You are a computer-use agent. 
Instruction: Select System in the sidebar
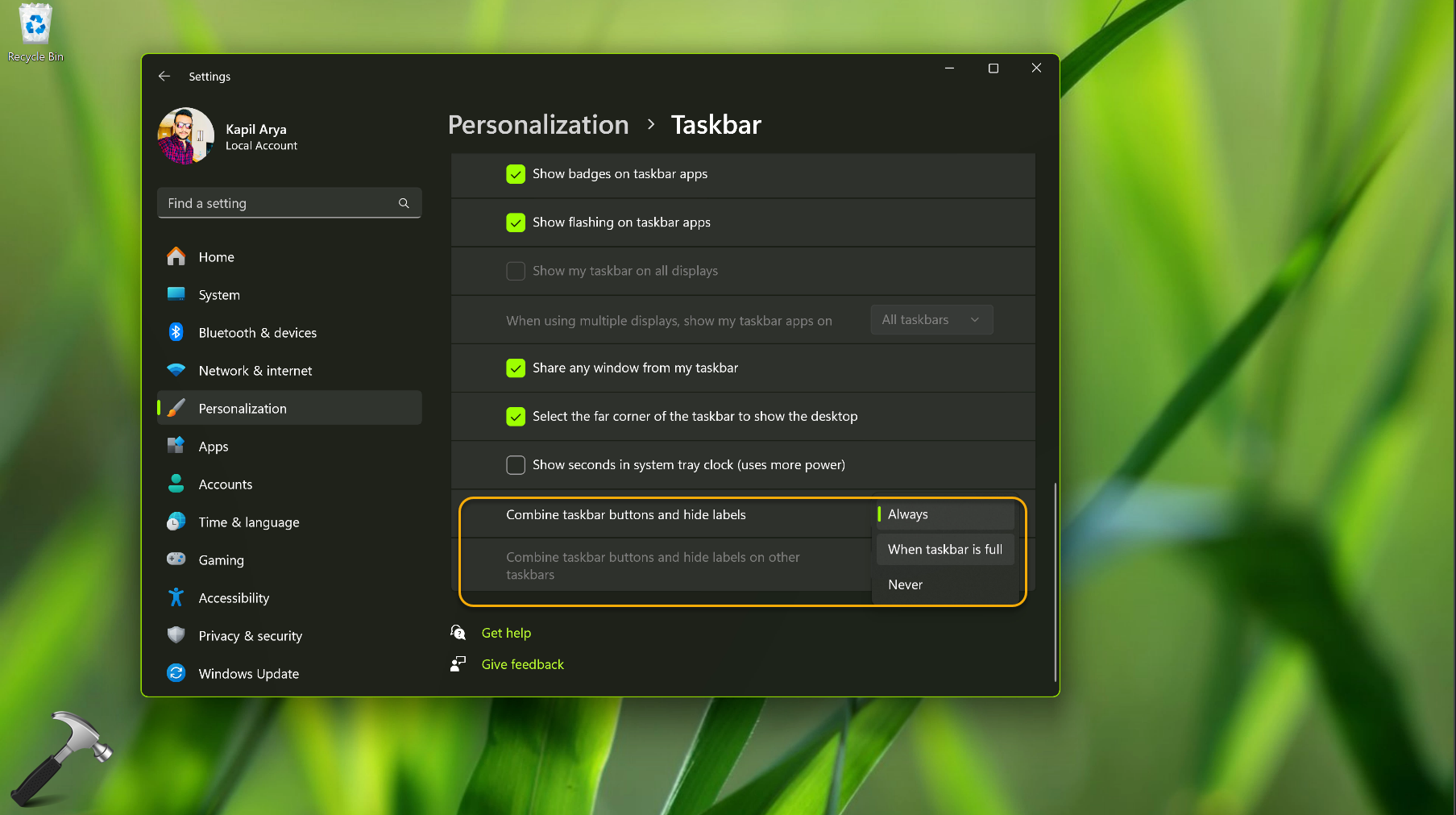218,294
